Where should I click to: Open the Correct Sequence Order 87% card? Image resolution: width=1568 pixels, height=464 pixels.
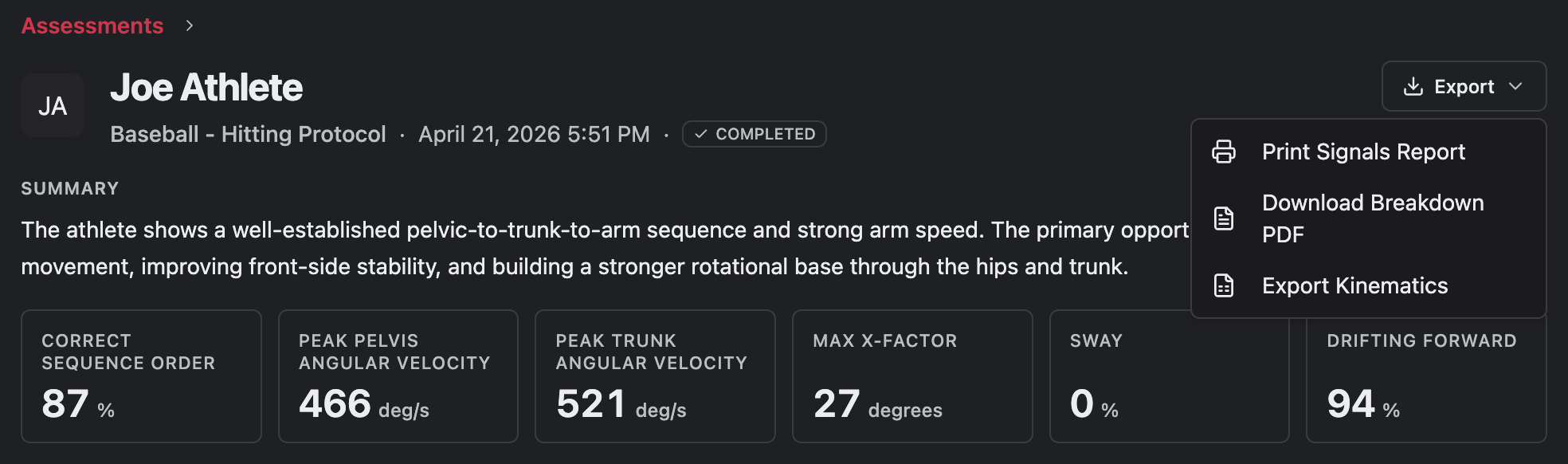pyautogui.click(x=141, y=376)
